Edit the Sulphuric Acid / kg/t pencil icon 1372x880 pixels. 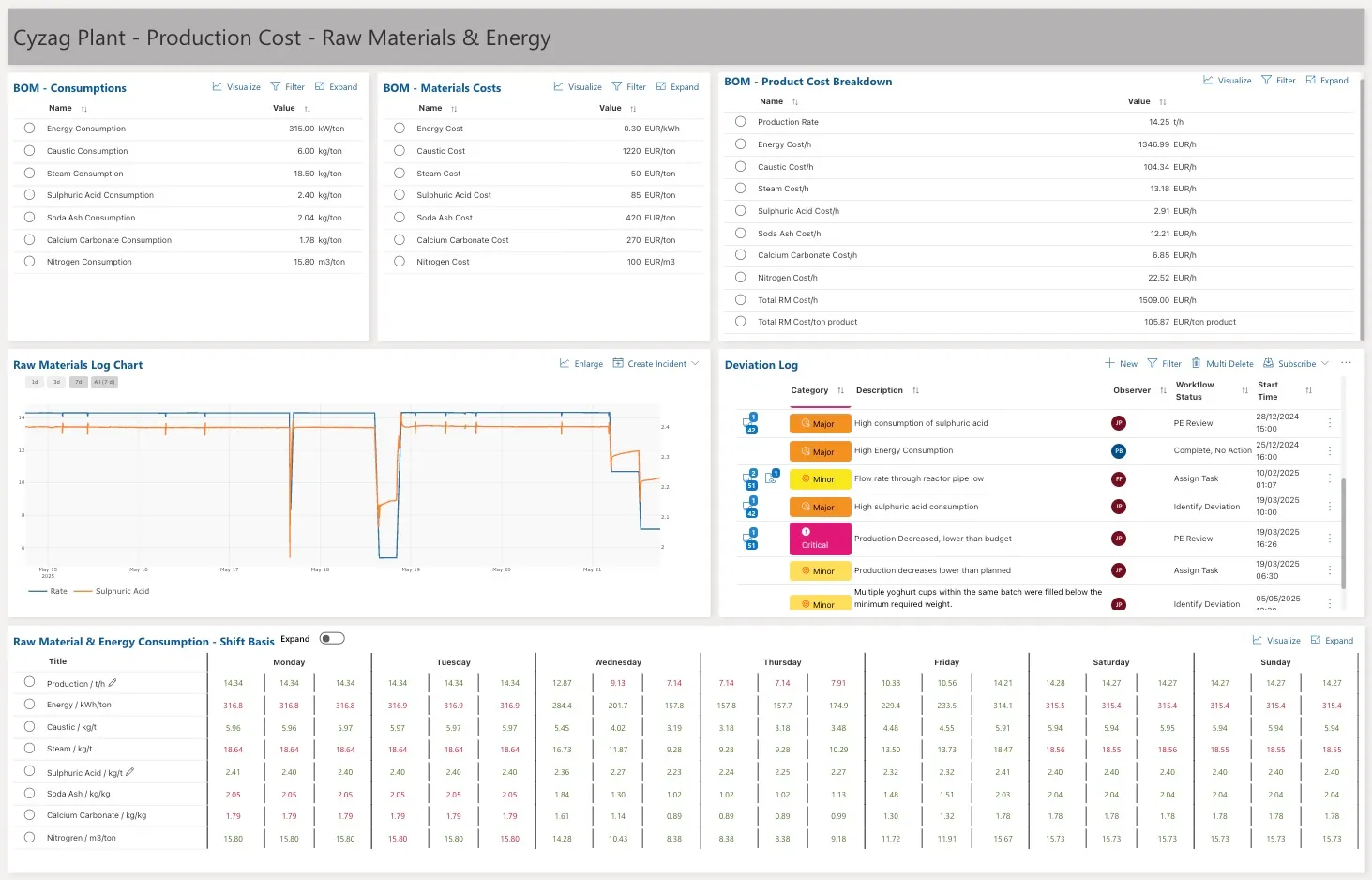(x=129, y=772)
